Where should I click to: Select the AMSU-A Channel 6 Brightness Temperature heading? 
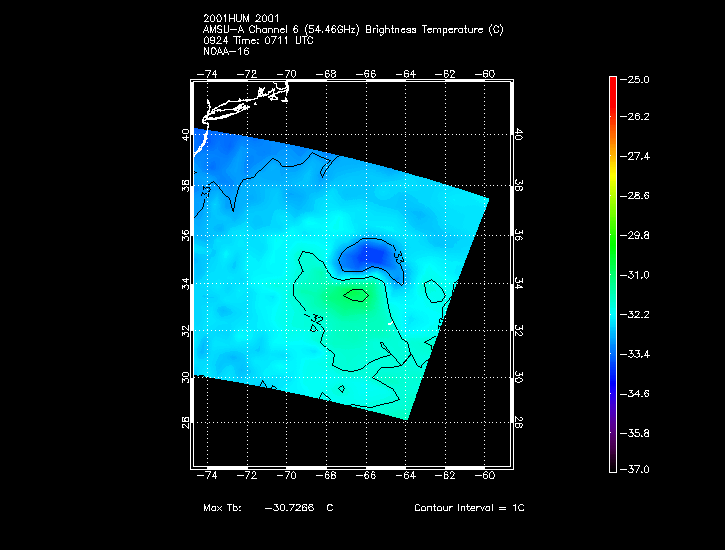tap(353, 30)
